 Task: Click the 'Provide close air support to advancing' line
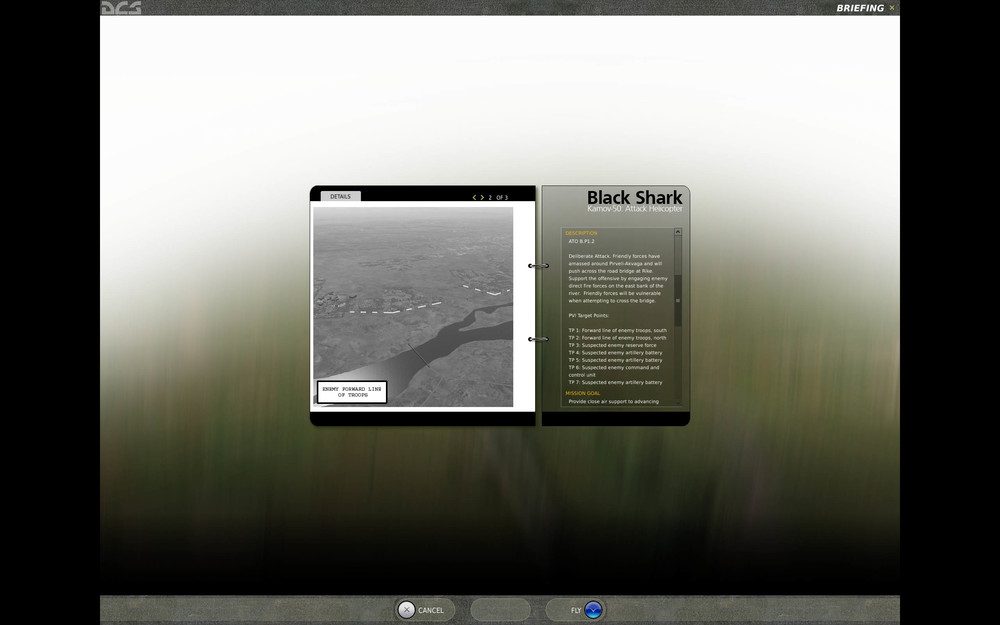pyautogui.click(x=614, y=402)
